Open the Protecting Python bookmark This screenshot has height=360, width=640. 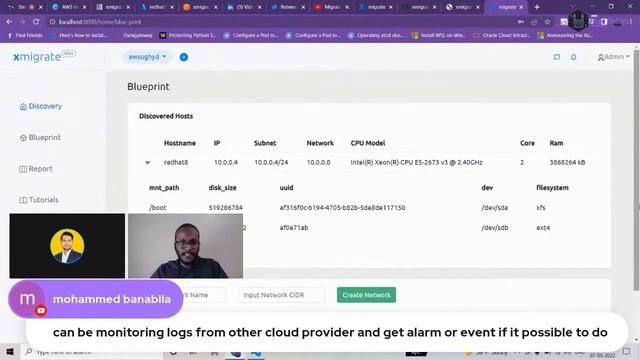pos(188,36)
